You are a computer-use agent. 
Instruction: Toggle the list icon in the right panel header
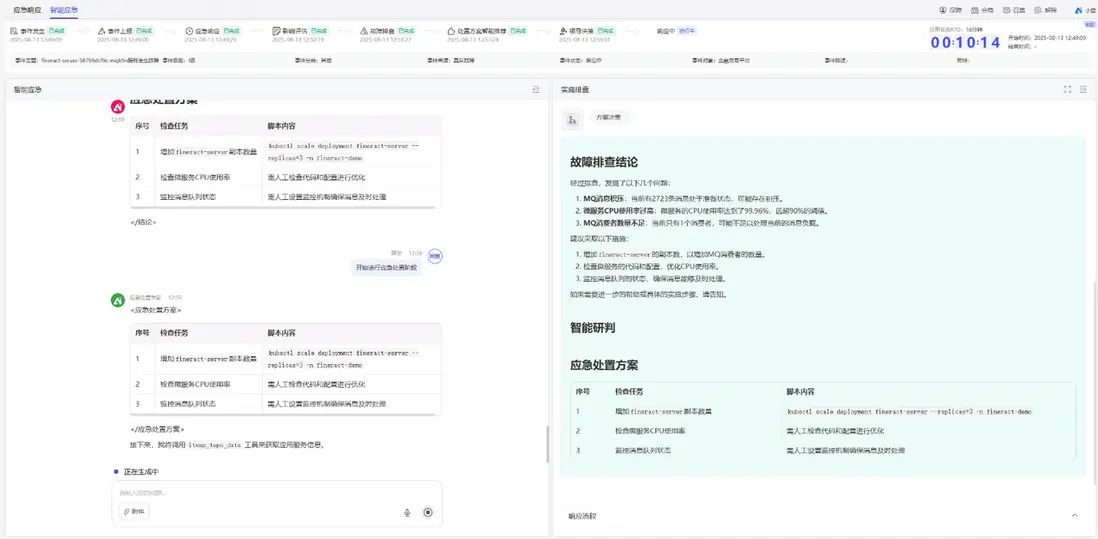coord(1084,90)
